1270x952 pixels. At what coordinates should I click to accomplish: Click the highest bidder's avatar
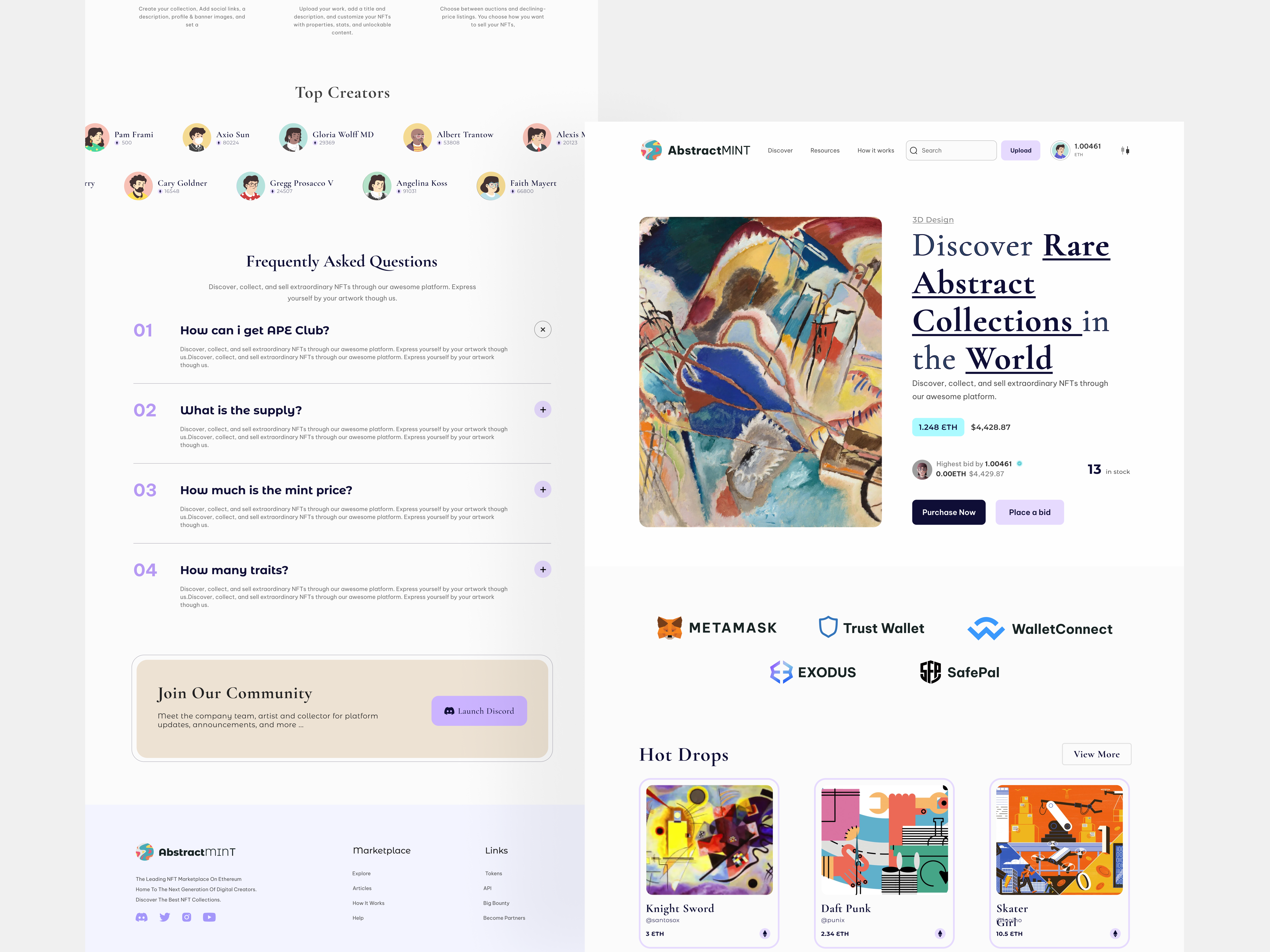(x=922, y=469)
